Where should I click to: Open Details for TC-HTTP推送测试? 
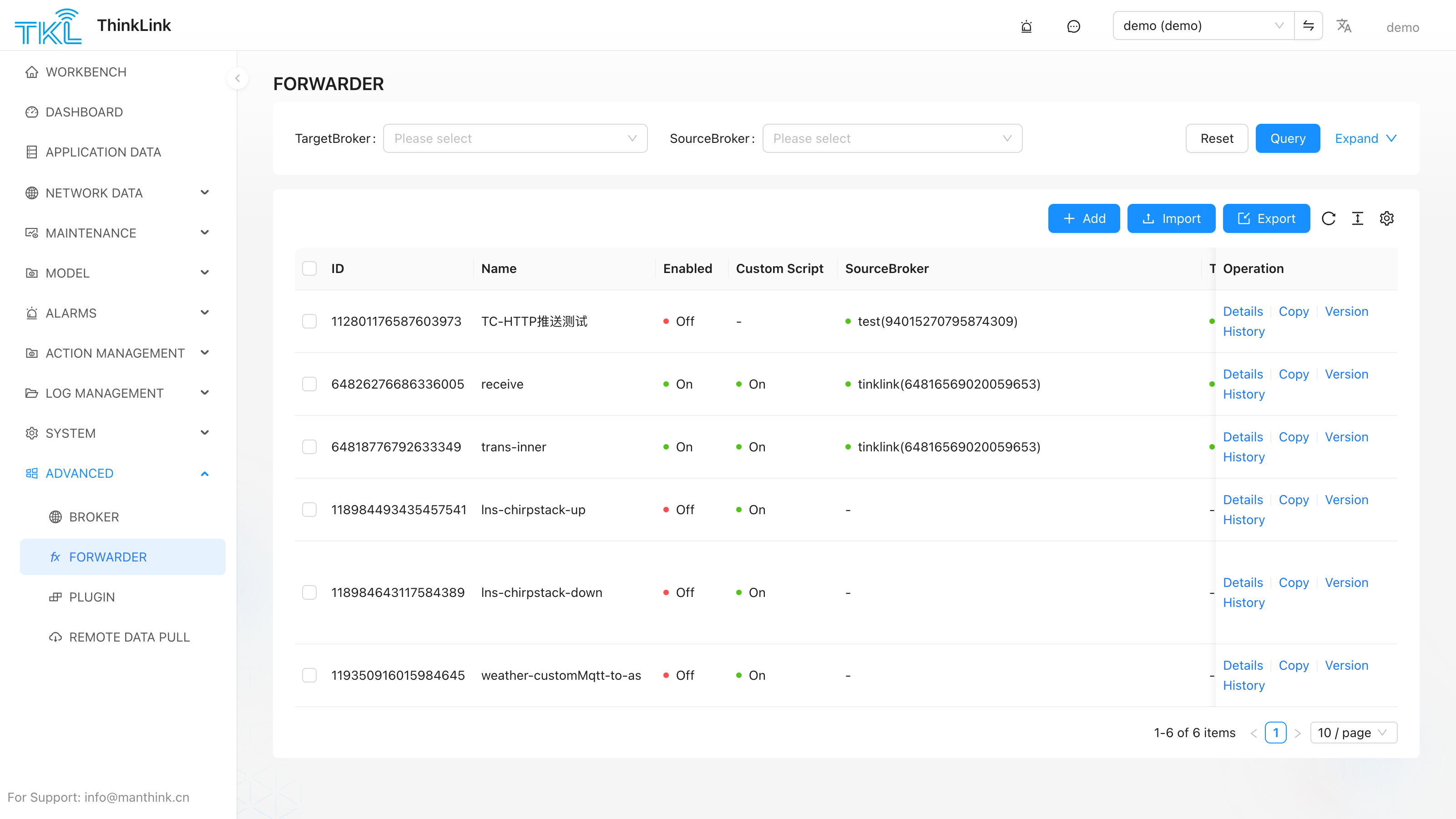[1242, 311]
